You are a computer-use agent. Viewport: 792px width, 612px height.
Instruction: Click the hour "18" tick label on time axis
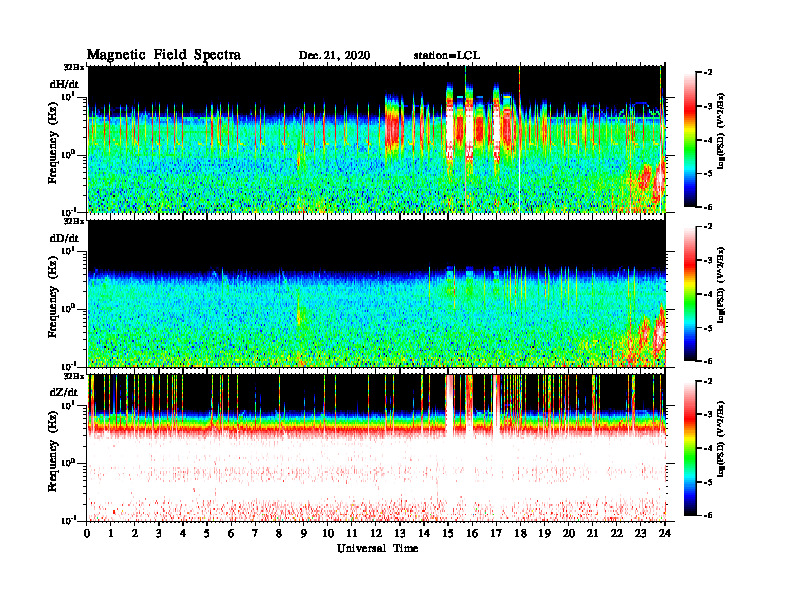pos(520,534)
